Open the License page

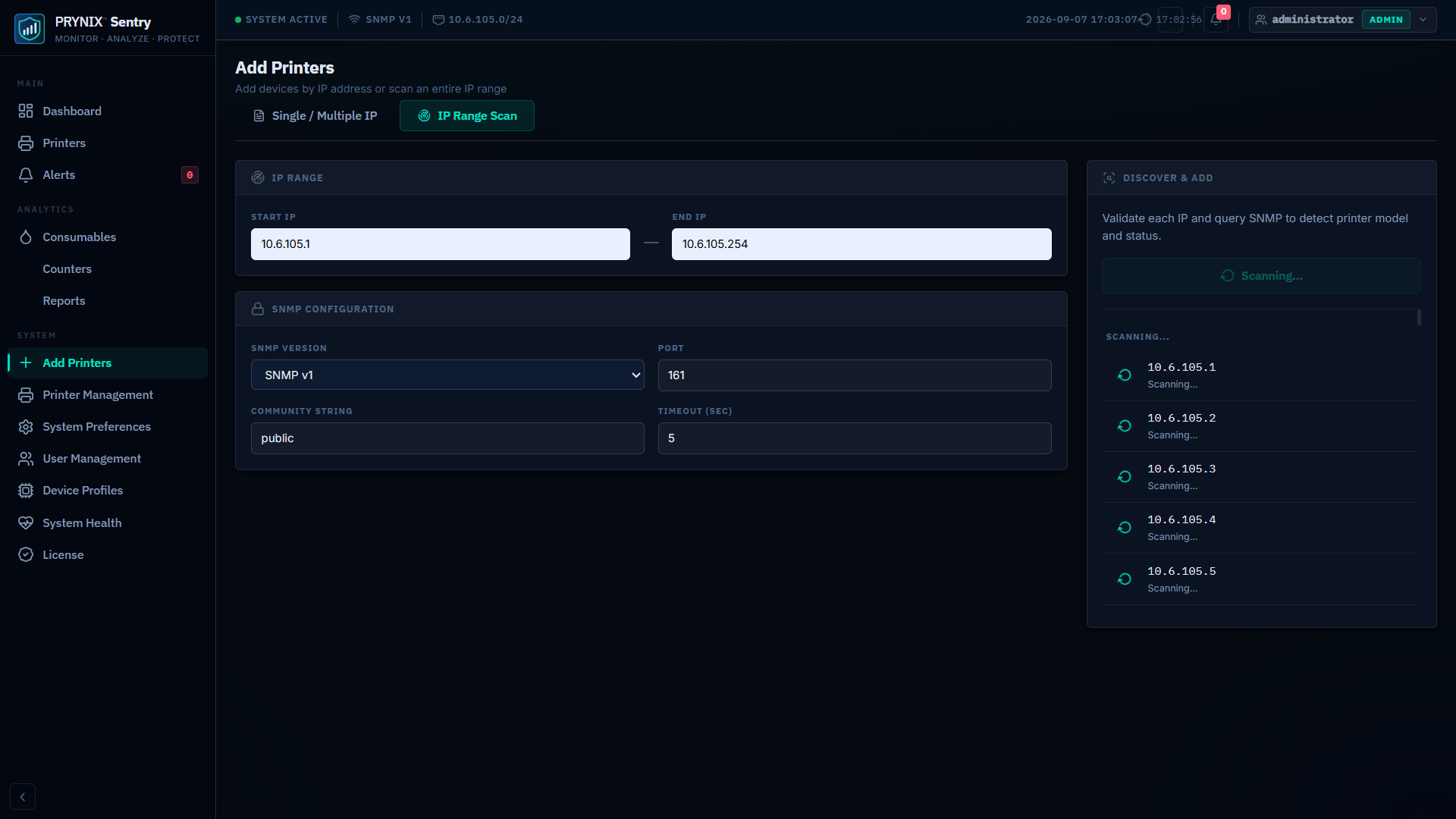pos(108,555)
